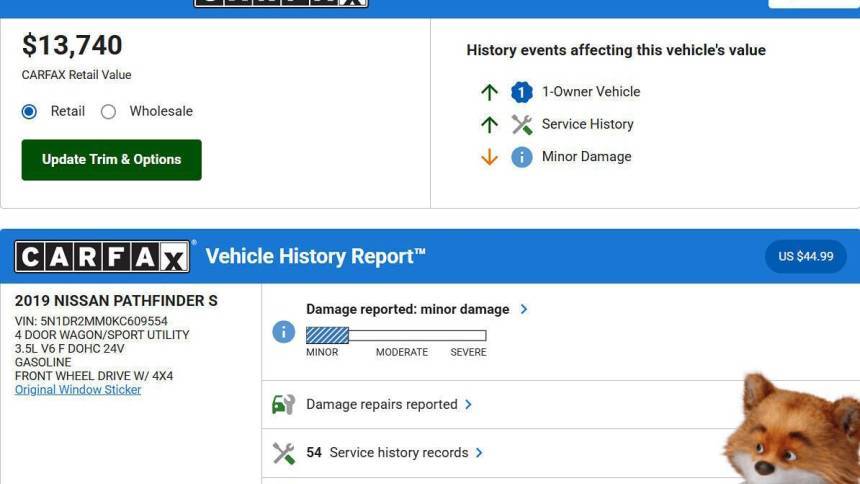Click 3.5L V6 F DOHC 24V engine text
Image resolution: width=860 pixels, height=484 pixels.
click(x=70, y=348)
